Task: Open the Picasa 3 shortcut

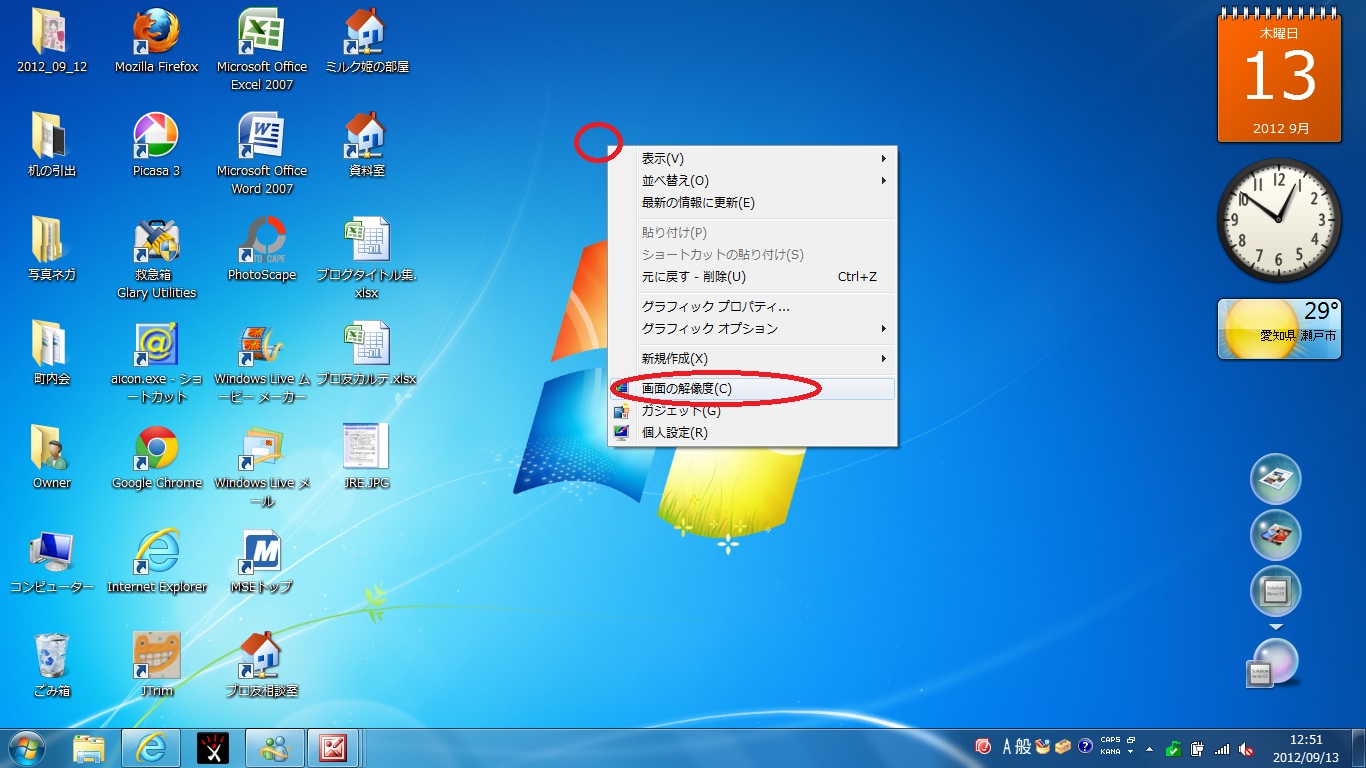Action: pos(156,146)
